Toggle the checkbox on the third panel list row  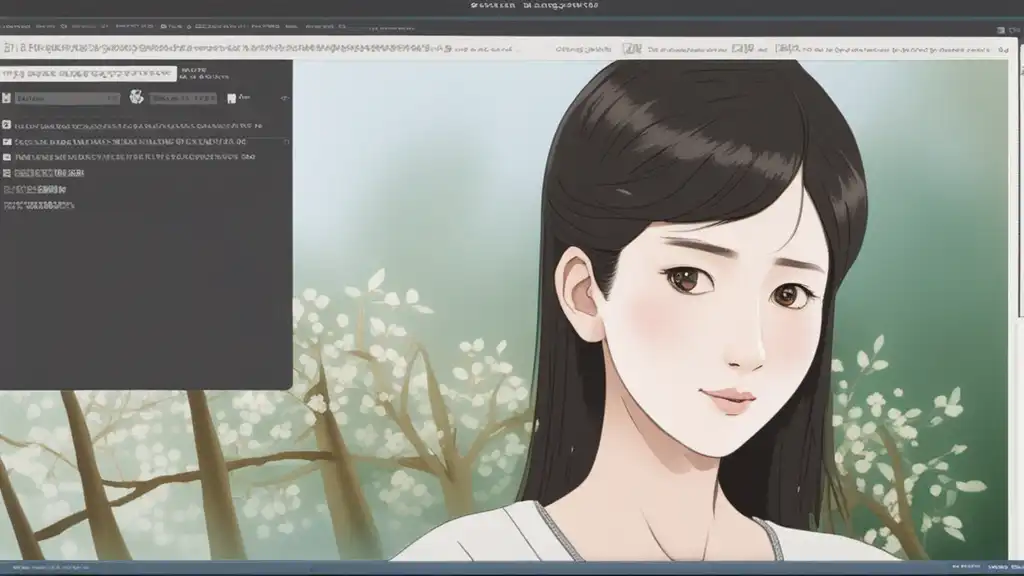click(x=7, y=157)
